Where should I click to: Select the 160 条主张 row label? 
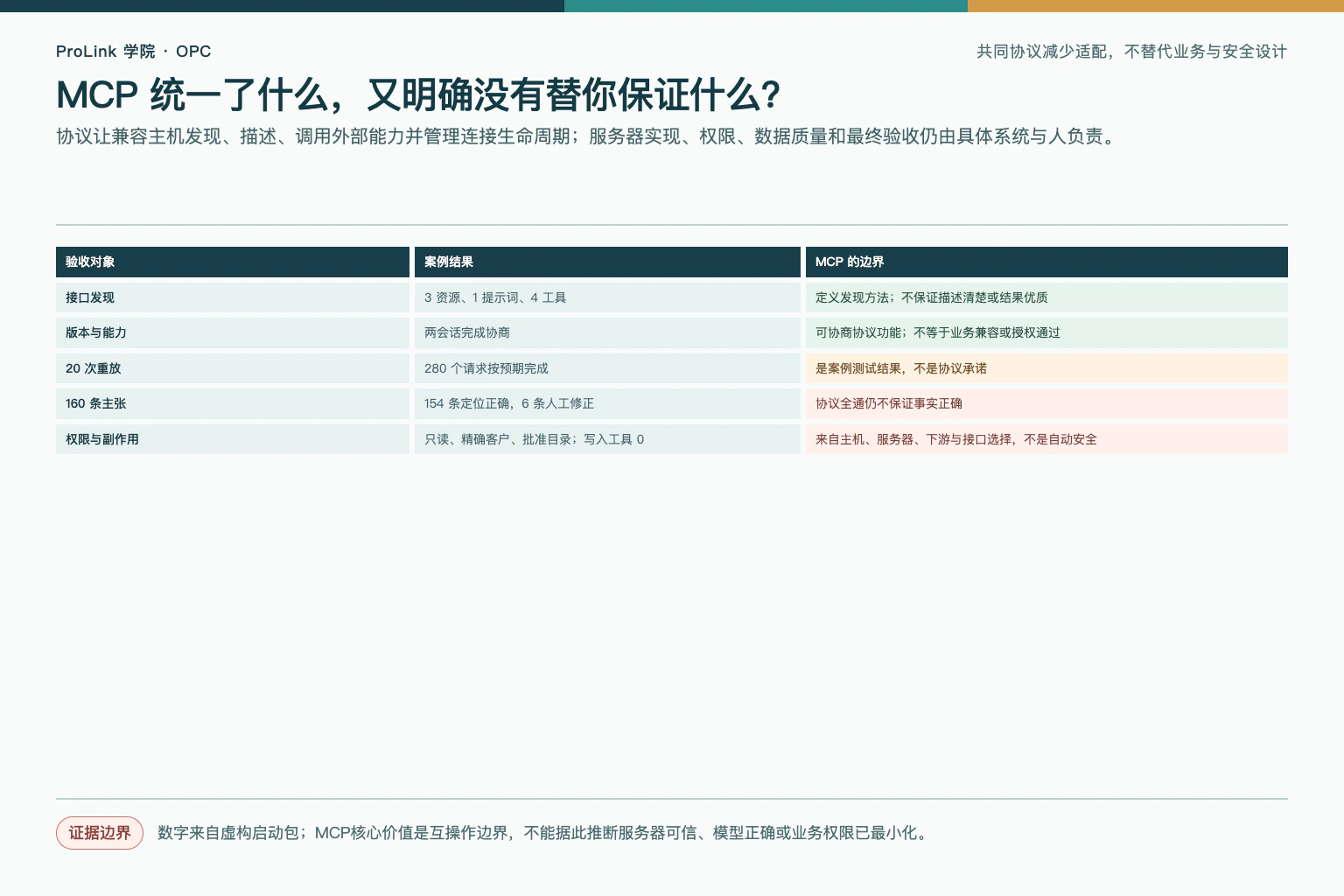tap(233, 403)
